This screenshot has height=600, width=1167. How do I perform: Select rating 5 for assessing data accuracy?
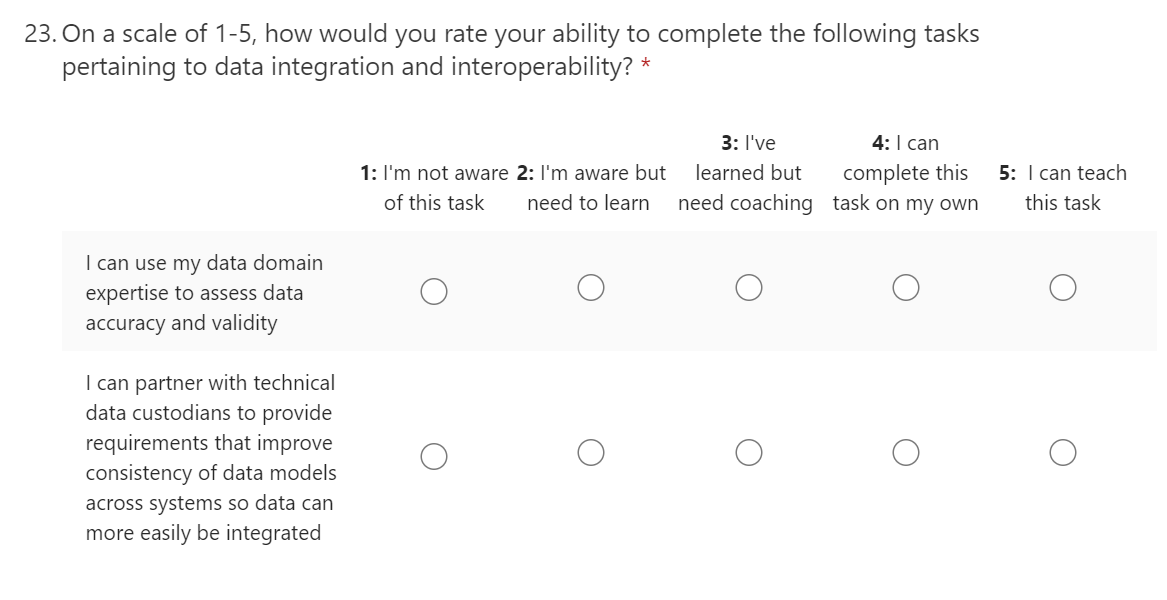(x=1063, y=288)
